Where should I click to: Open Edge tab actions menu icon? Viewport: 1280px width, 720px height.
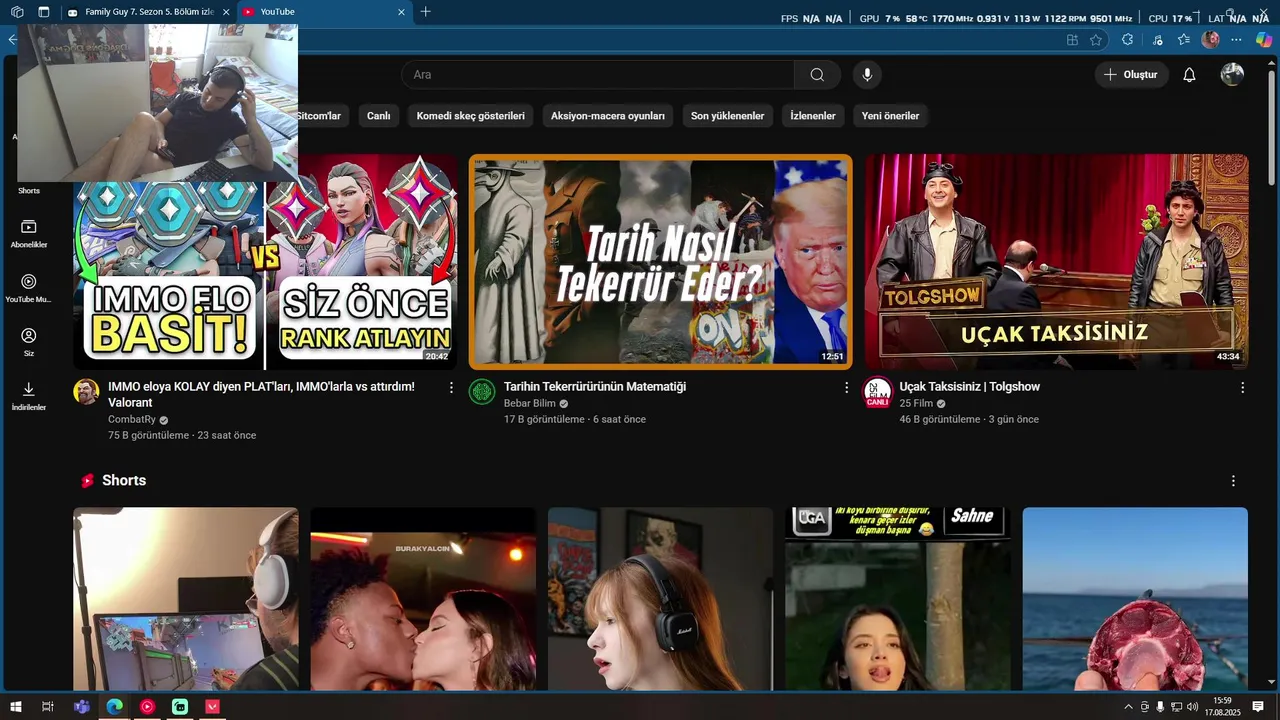coord(44,12)
